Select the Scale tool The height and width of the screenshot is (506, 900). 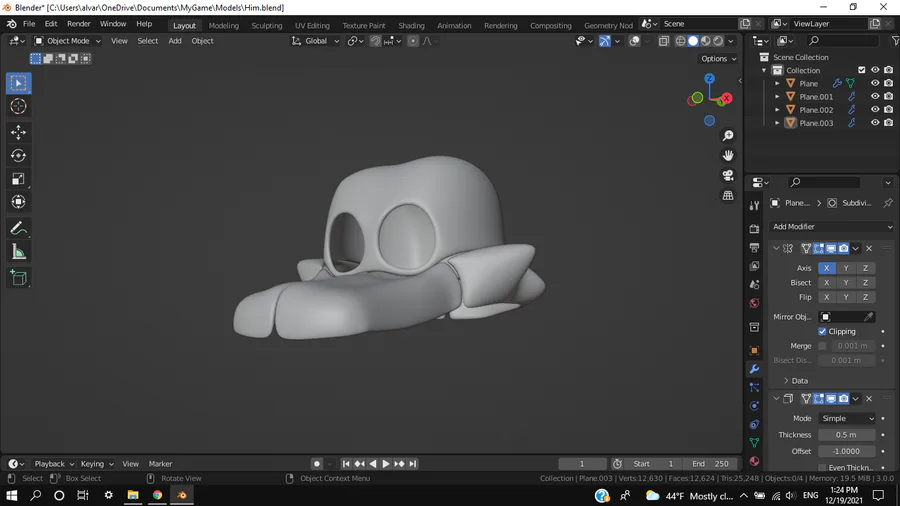tap(18, 179)
